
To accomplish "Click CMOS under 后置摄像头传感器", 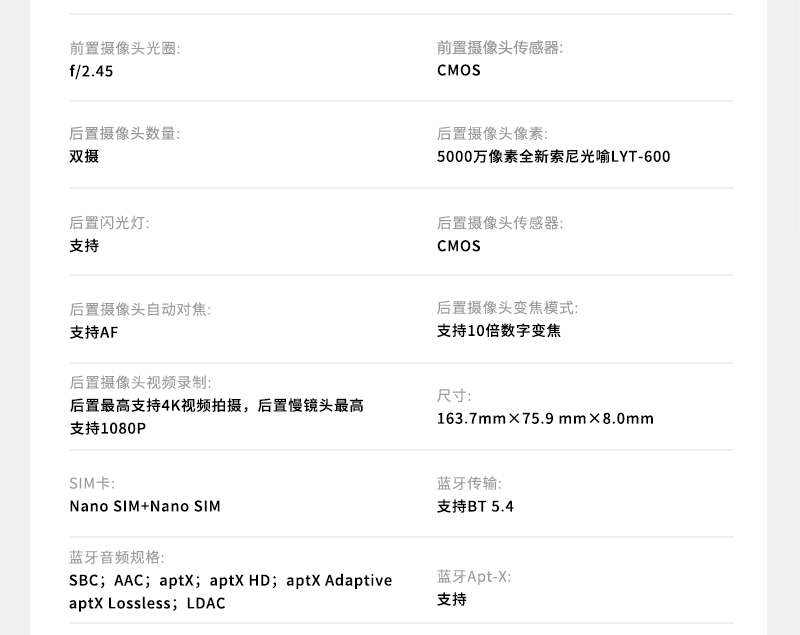I will [458, 246].
